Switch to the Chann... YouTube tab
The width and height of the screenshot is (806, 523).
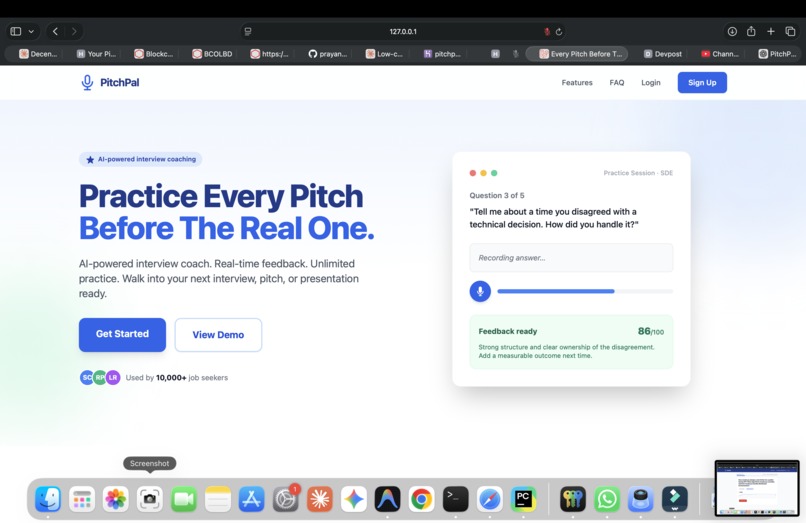(720, 54)
